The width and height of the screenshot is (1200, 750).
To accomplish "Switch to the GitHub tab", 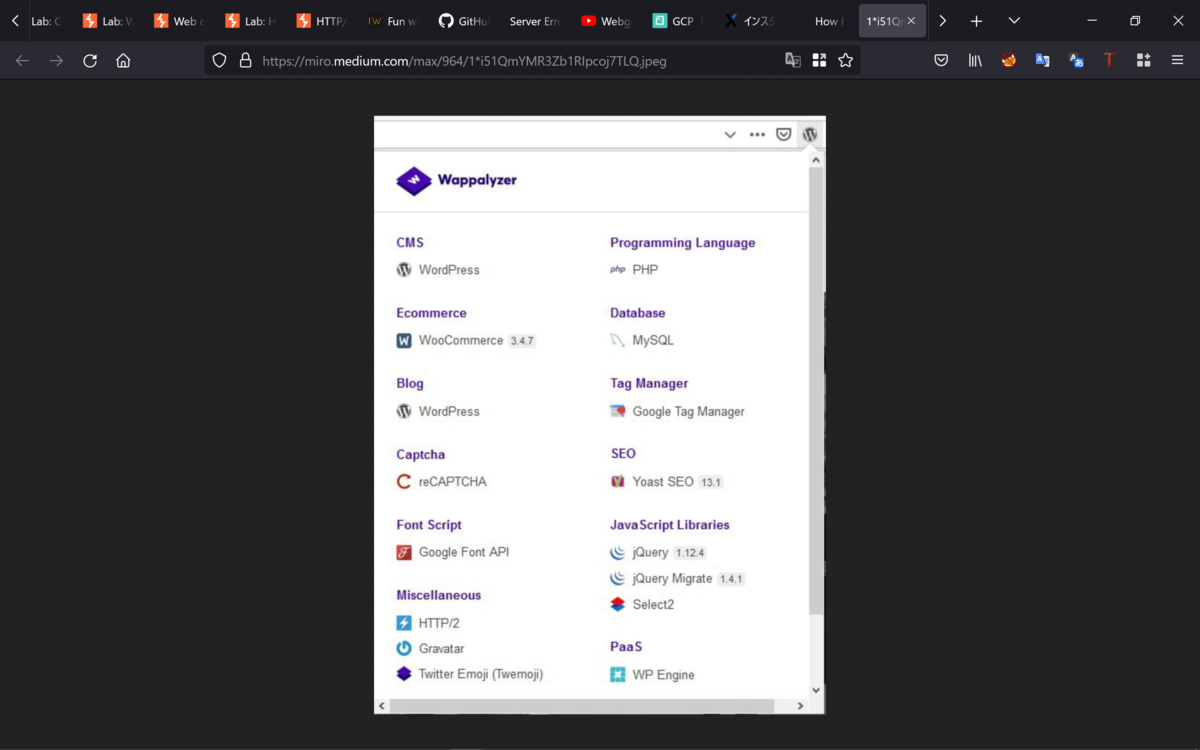I will tap(464, 21).
